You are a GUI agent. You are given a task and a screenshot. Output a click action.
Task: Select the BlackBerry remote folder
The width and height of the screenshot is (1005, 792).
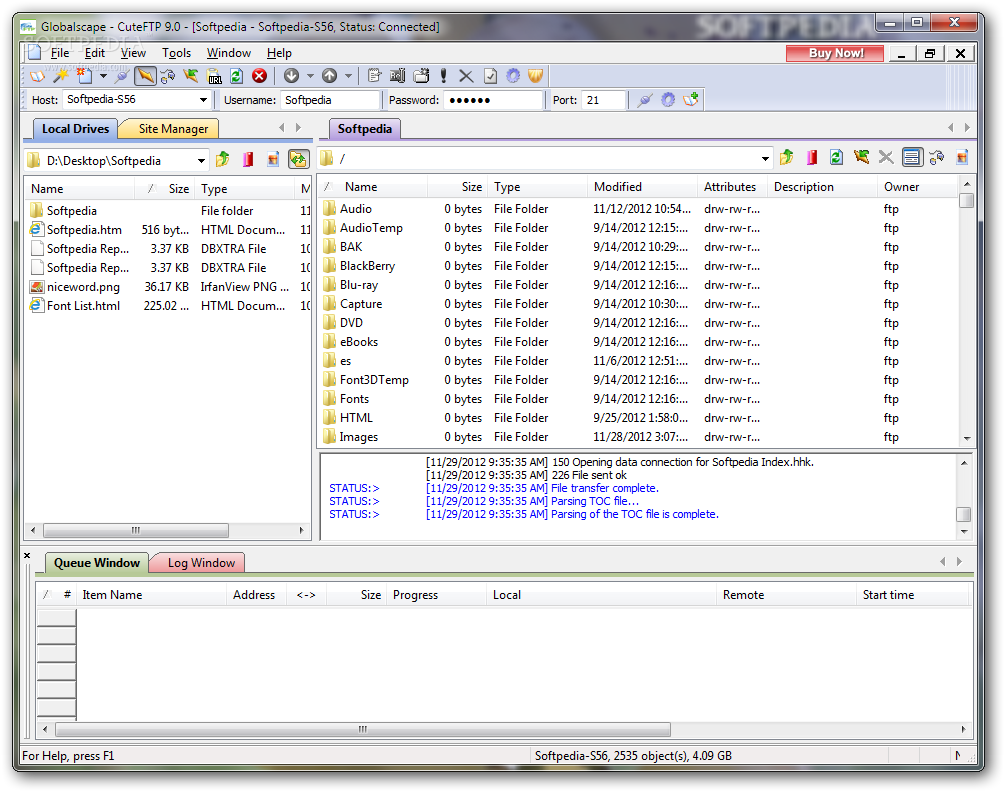point(367,266)
